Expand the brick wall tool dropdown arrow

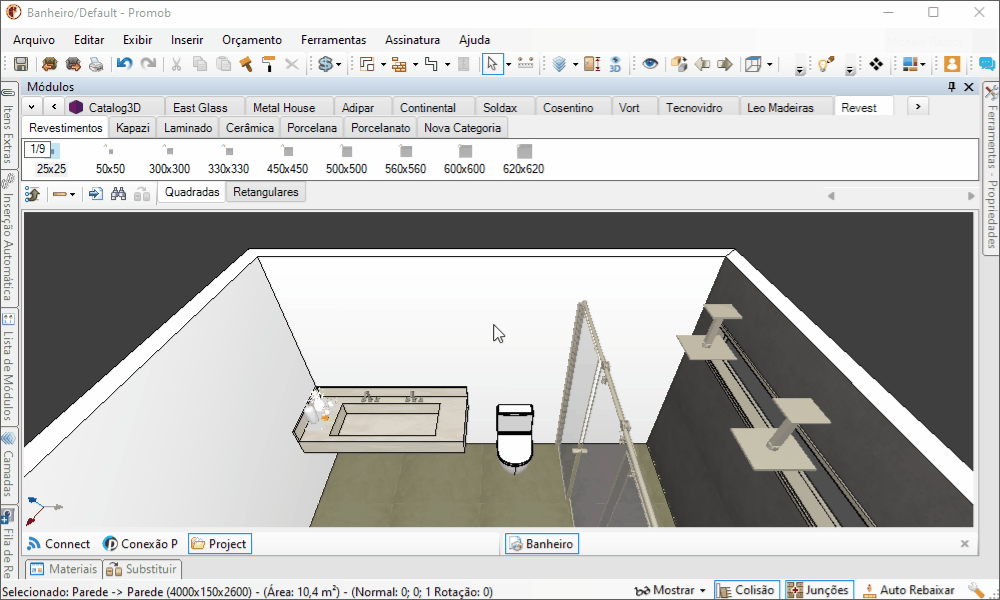415,64
